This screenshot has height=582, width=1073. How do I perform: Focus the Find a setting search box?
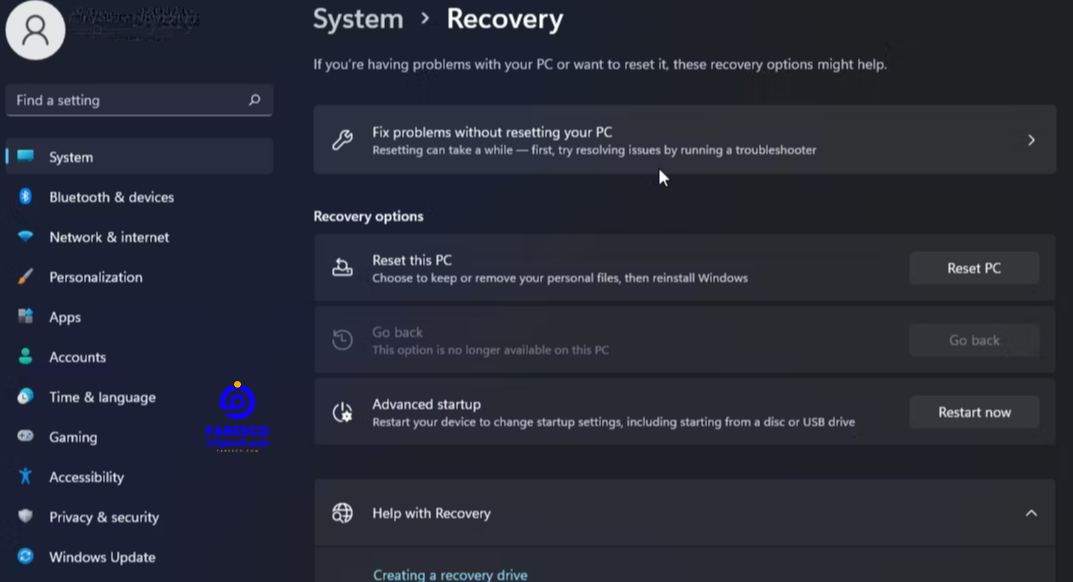[x=140, y=100]
